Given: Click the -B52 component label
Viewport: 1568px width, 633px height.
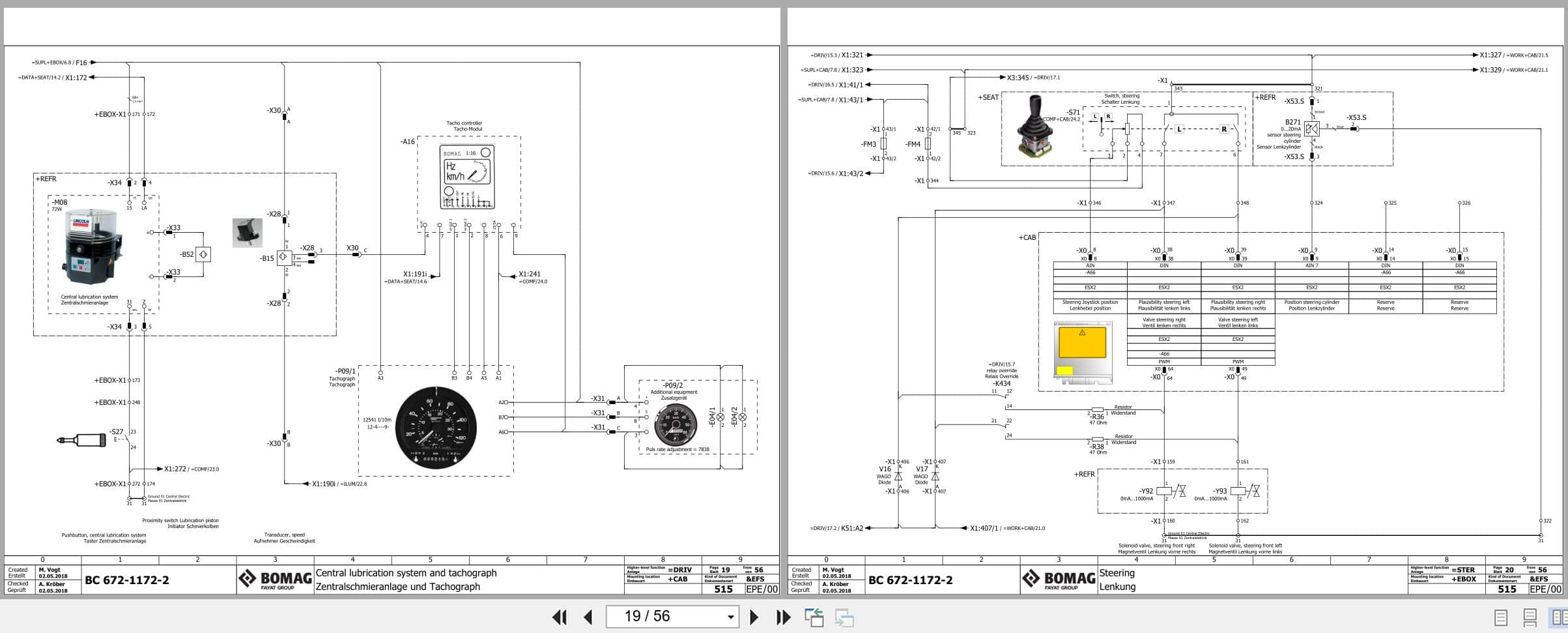Looking at the screenshot, I should (187, 254).
